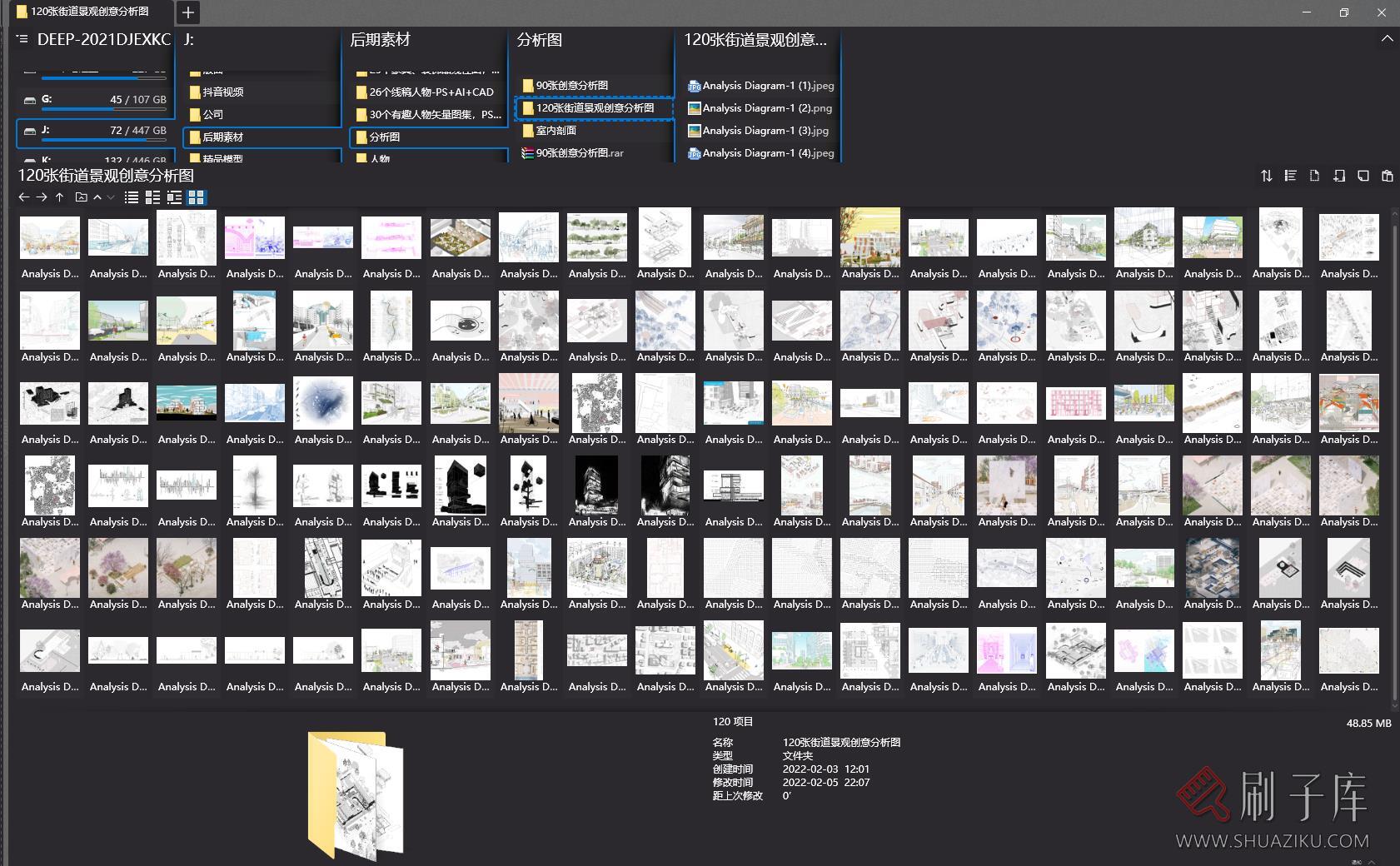Select the 室内剖面 folder
The width and height of the screenshot is (1400, 866).
(556, 130)
